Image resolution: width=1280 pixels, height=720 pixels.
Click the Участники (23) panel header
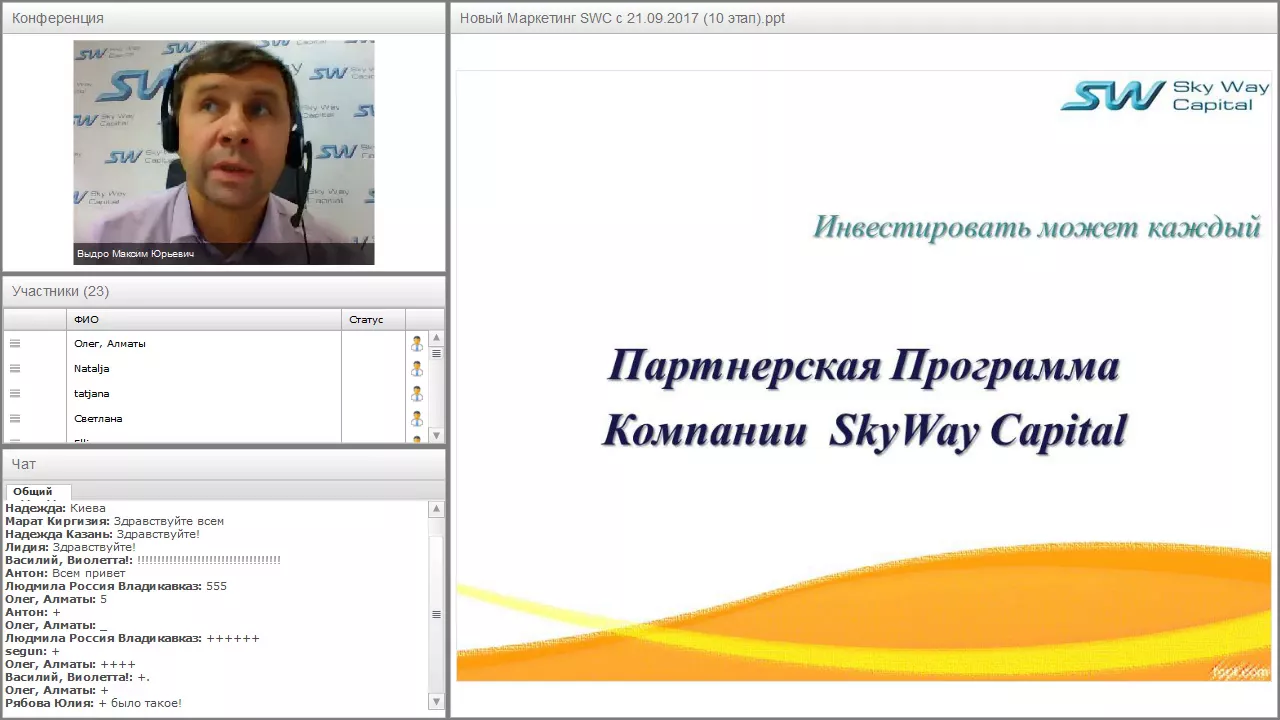pos(224,291)
